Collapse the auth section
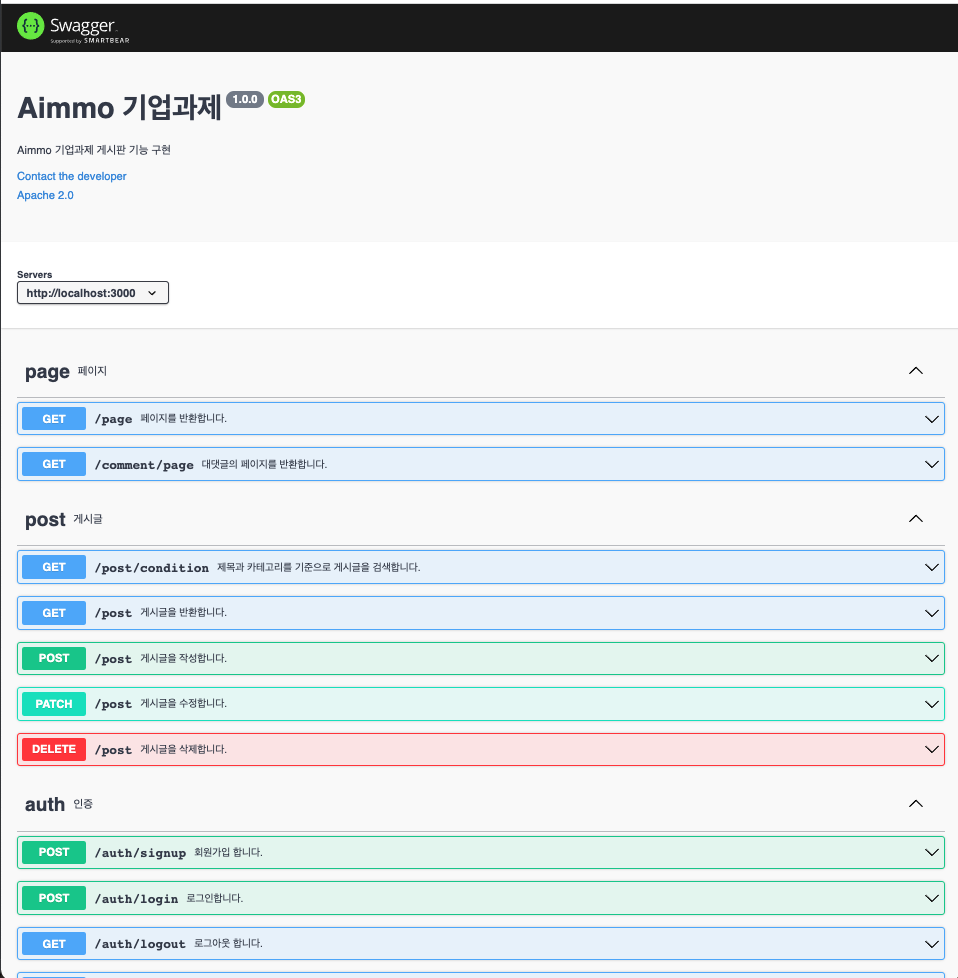This screenshot has width=958, height=978. coord(915,803)
